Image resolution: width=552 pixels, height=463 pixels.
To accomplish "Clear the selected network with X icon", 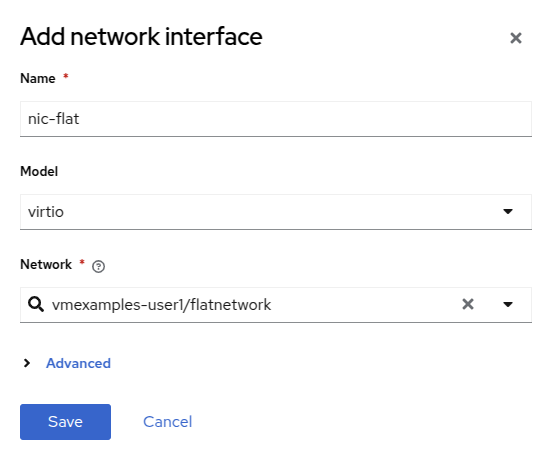I will pyautogui.click(x=468, y=304).
